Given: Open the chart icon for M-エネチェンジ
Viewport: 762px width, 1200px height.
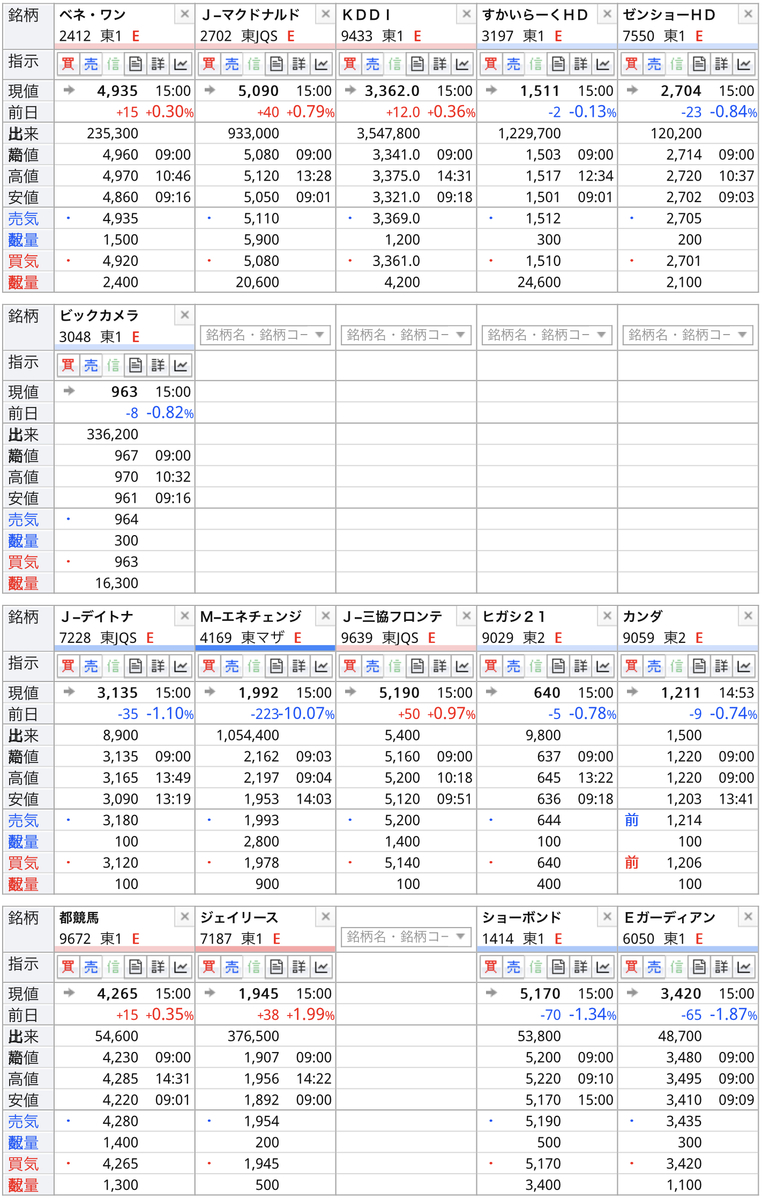Looking at the screenshot, I should pos(321,666).
